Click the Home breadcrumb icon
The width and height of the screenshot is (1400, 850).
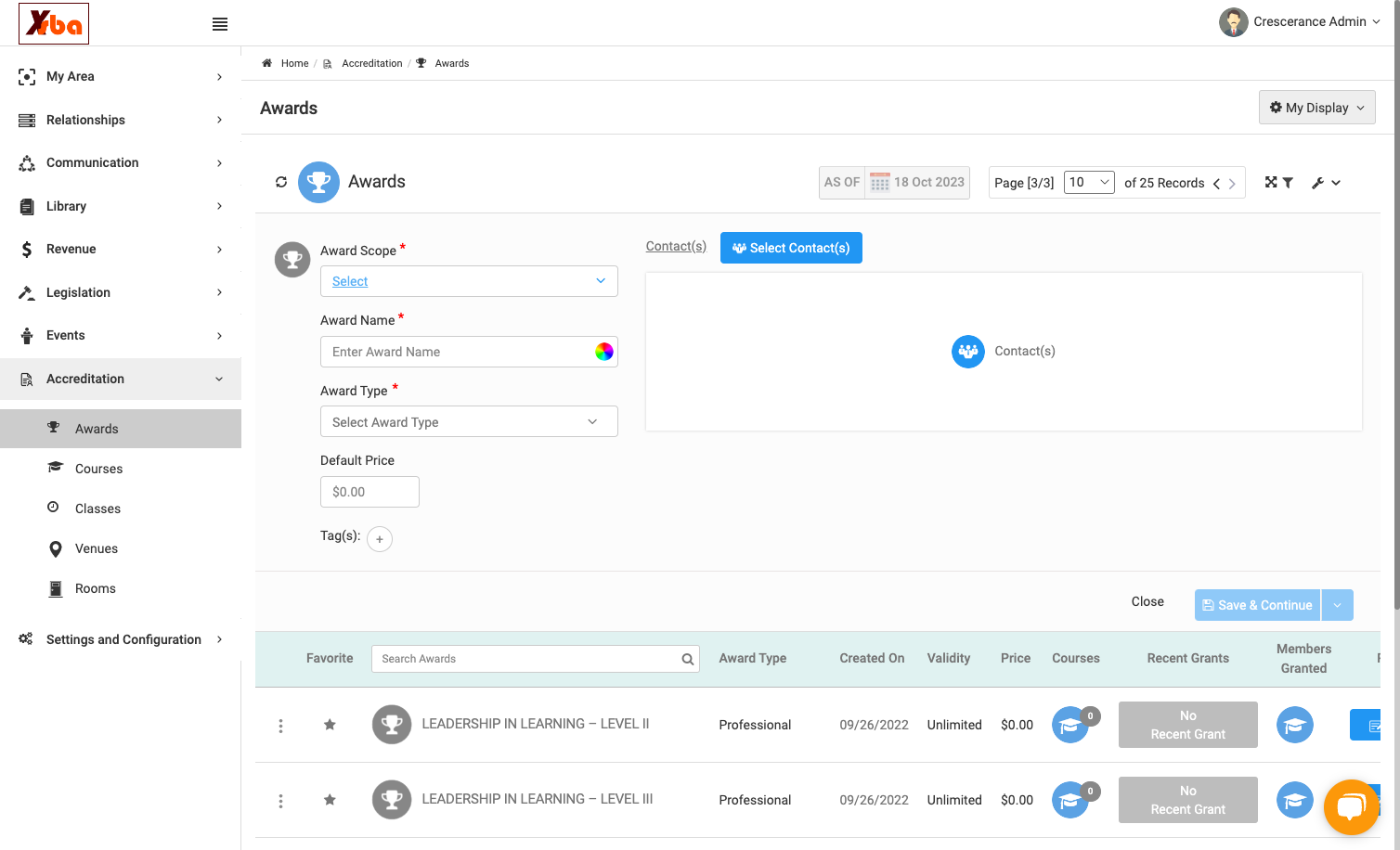coord(266,63)
